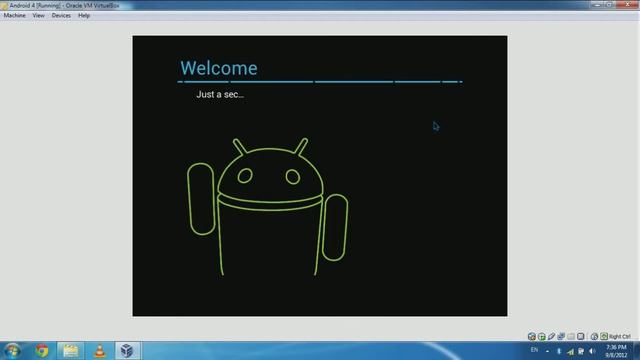Open the Help menu
The height and width of the screenshot is (360, 640).
(84, 16)
